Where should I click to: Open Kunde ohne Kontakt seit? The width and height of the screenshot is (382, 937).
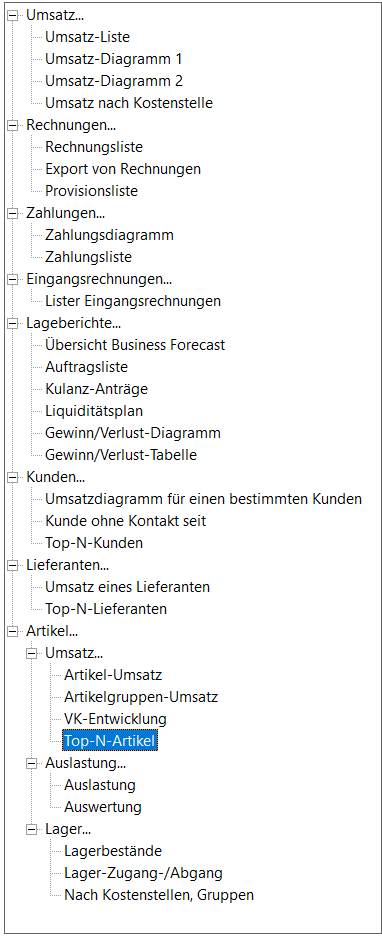click(x=126, y=521)
